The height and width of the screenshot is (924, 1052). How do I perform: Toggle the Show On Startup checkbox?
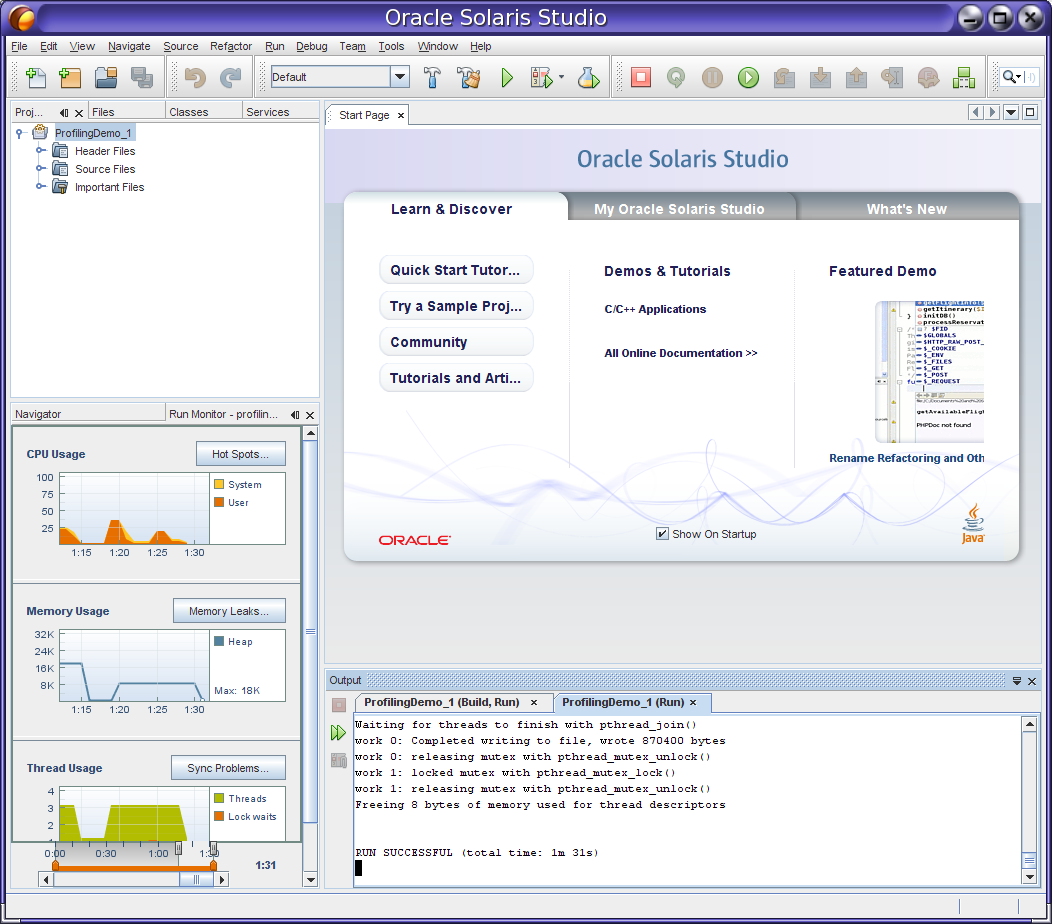pos(662,534)
